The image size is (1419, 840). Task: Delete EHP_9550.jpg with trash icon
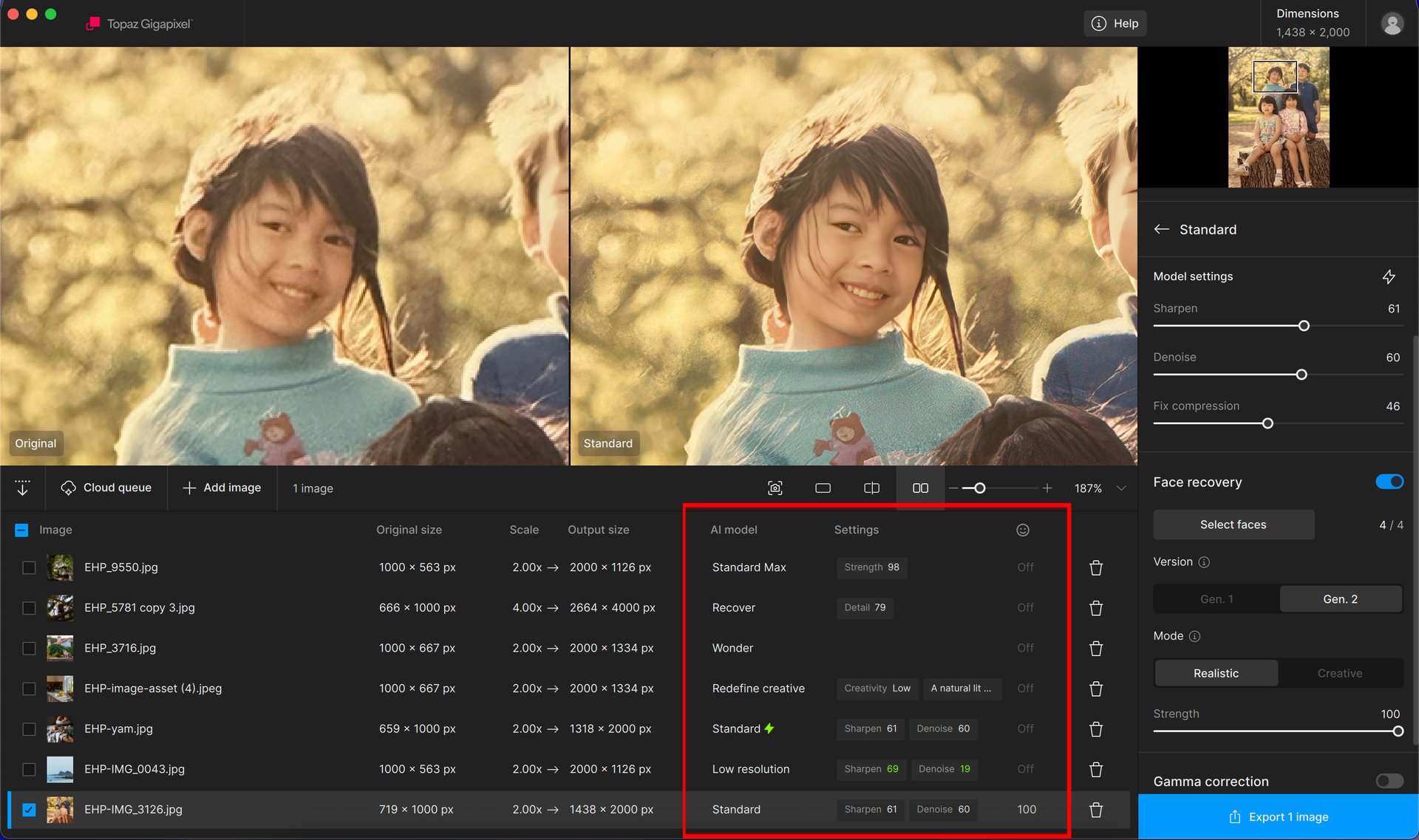click(1095, 567)
